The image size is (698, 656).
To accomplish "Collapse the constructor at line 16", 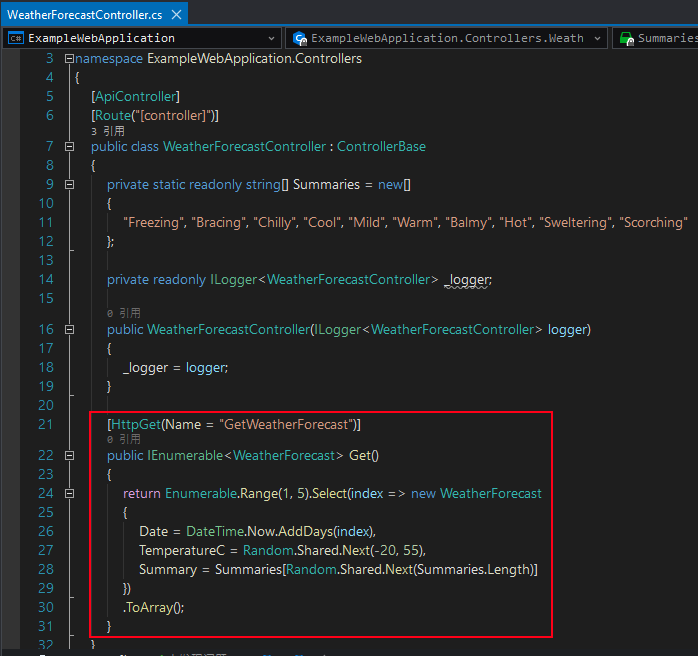I will click(69, 329).
